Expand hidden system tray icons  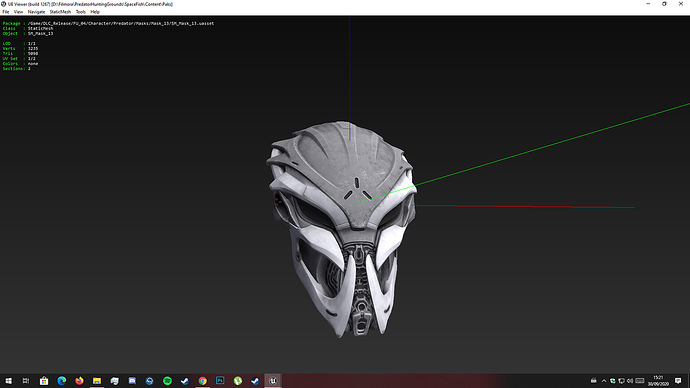tap(604, 381)
